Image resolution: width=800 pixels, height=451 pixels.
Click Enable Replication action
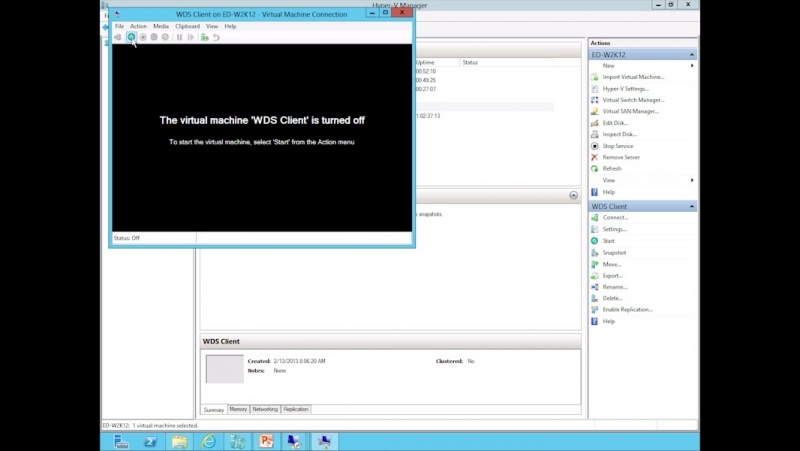(628, 310)
